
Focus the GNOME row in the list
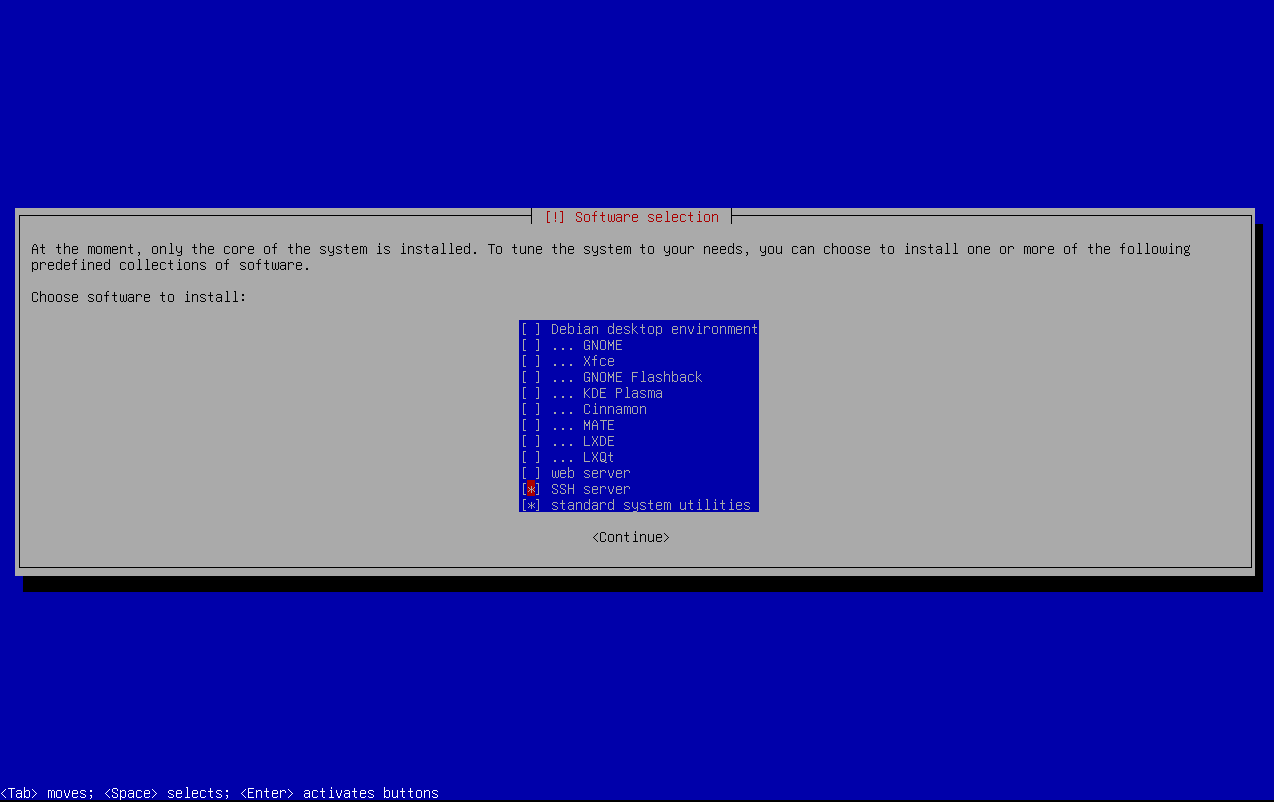(x=602, y=345)
